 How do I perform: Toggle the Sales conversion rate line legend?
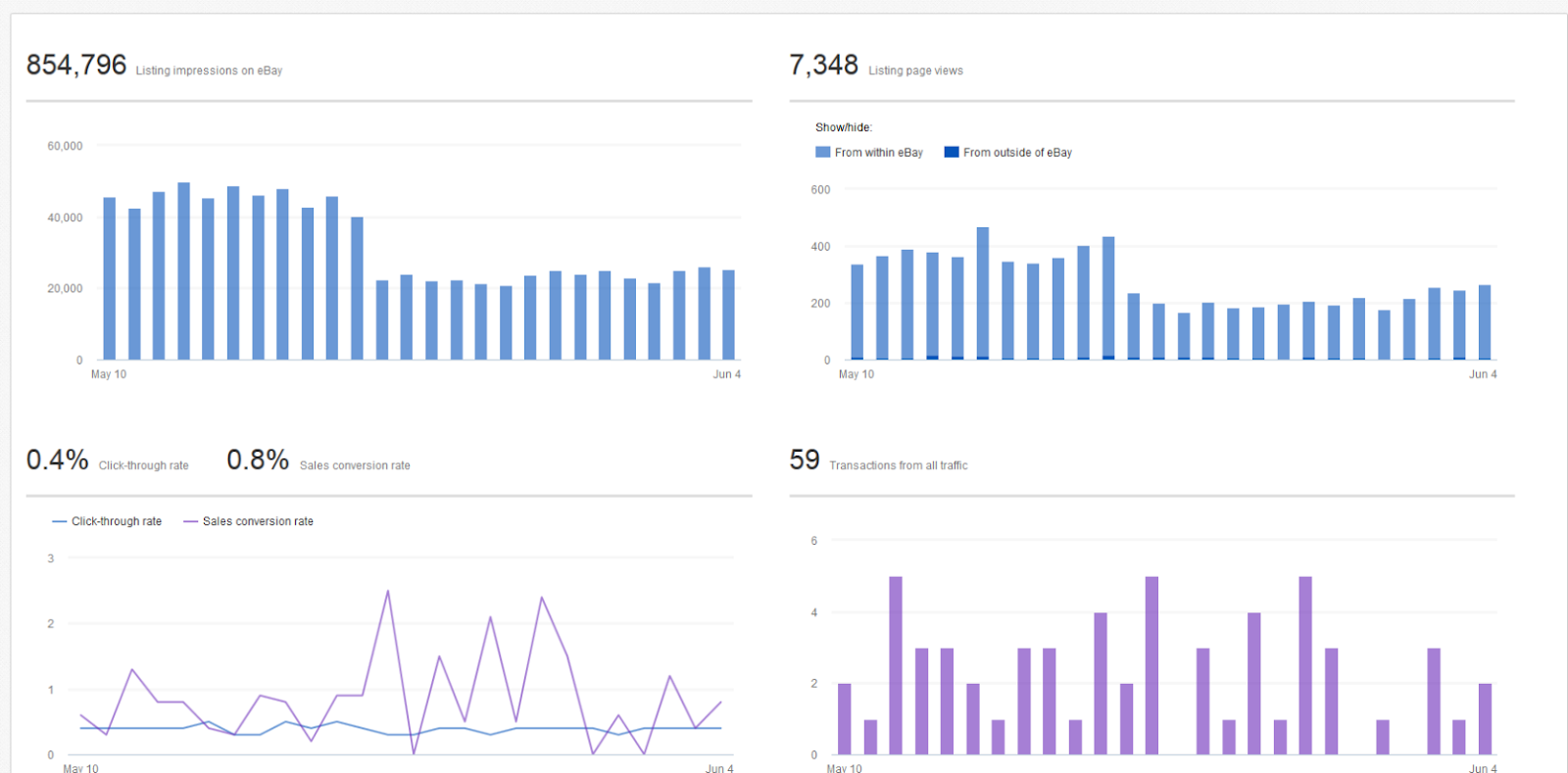point(248,521)
